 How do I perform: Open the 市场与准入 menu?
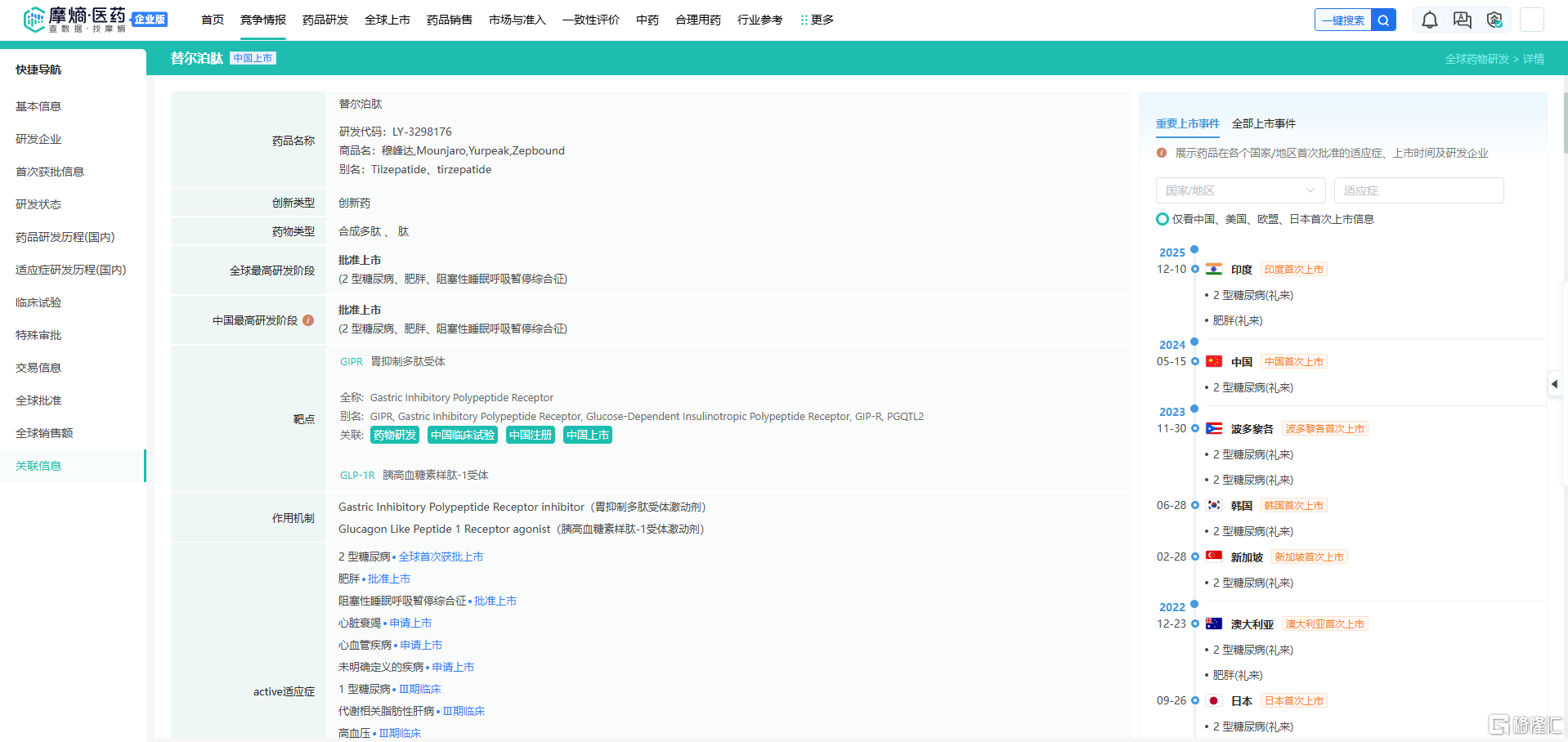click(x=517, y=20)
